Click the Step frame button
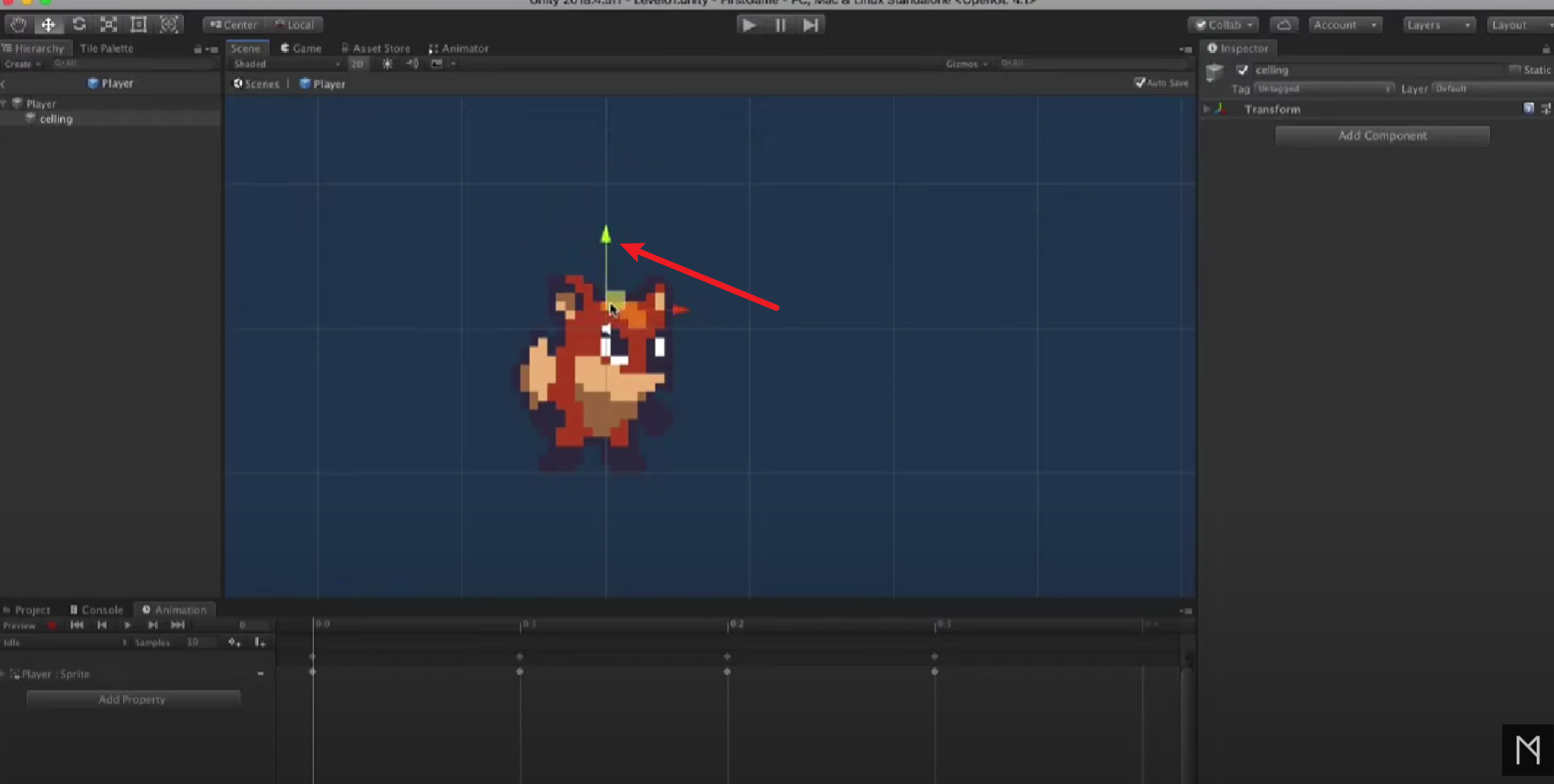 point(810,25)
